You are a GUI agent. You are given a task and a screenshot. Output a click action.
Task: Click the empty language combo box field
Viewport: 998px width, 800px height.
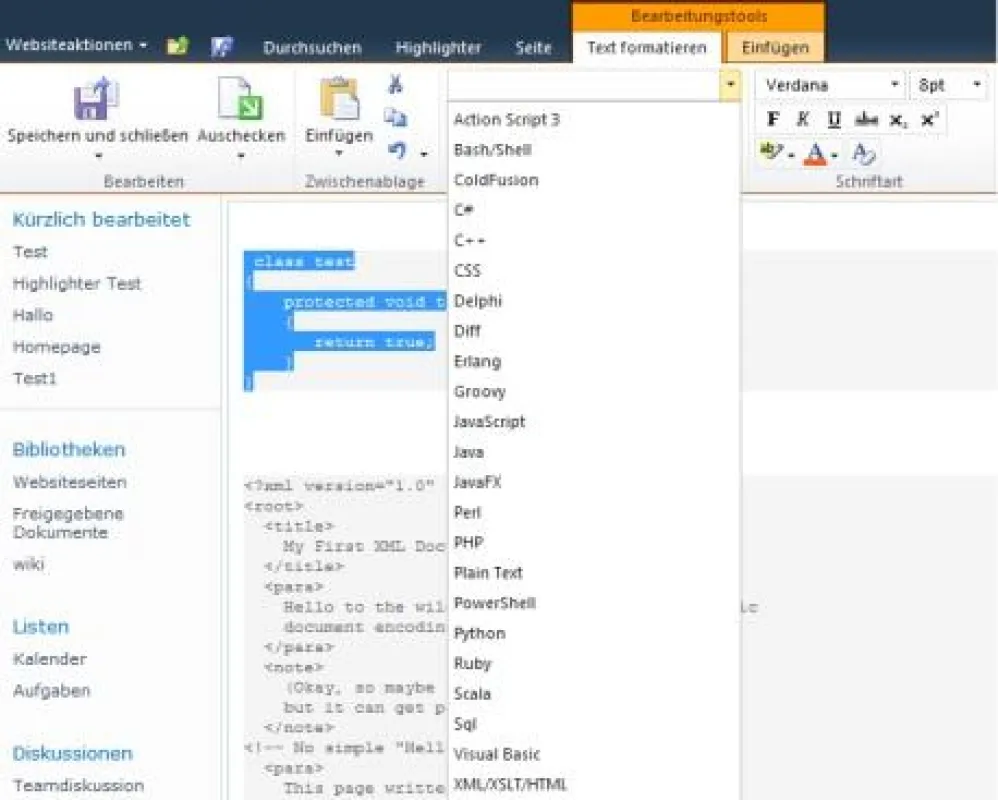pyautogui.click(x=584, y=85)
